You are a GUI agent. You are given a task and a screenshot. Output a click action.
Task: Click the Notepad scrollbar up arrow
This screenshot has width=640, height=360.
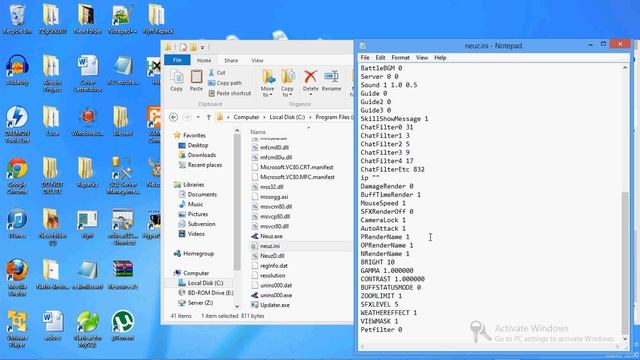pos(624,68)
